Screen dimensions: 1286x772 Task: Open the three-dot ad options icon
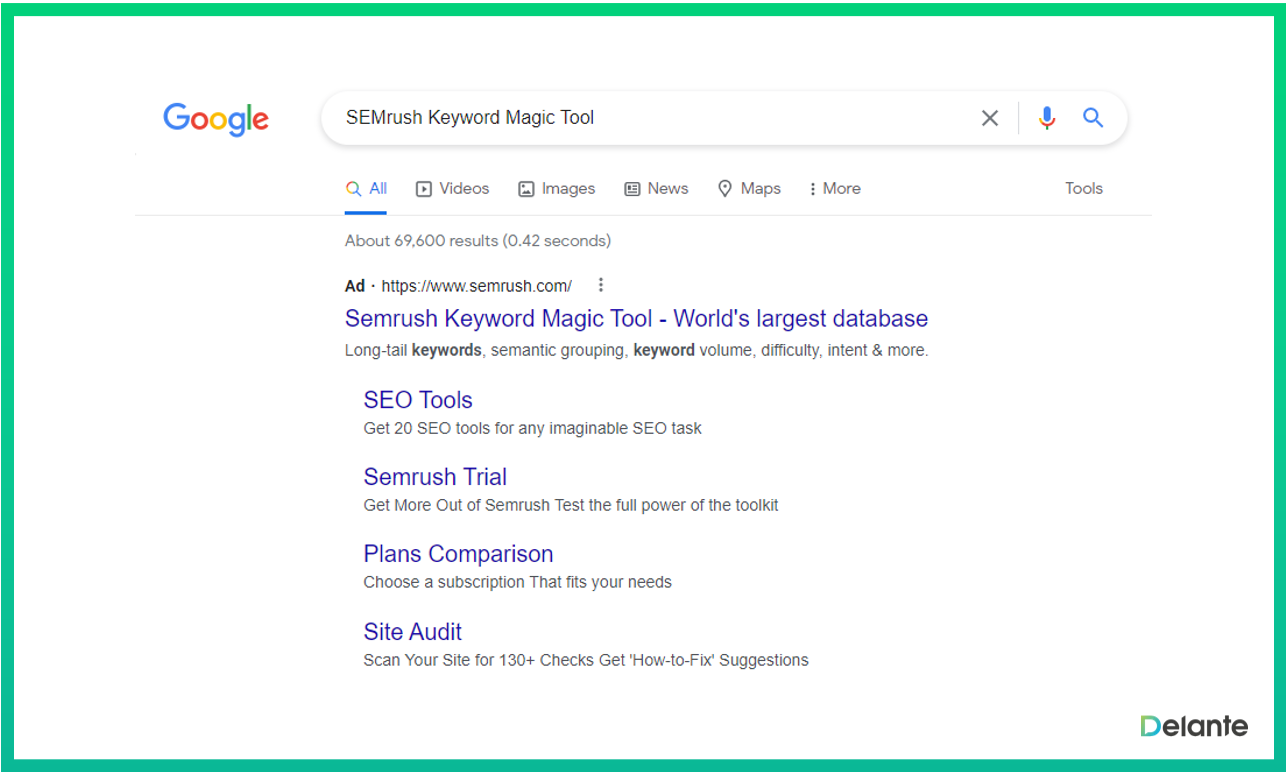[x=600, y=285]
